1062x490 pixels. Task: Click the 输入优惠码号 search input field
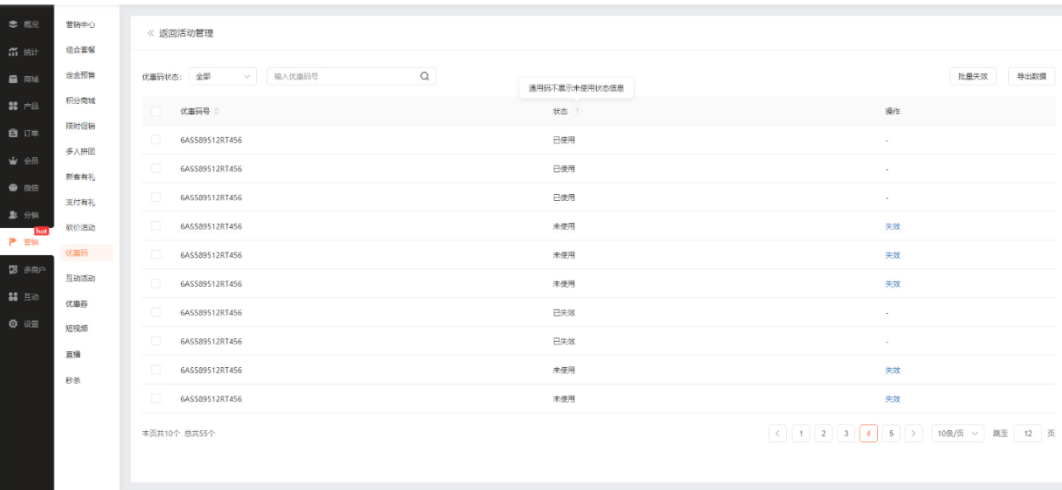(344, 77)
